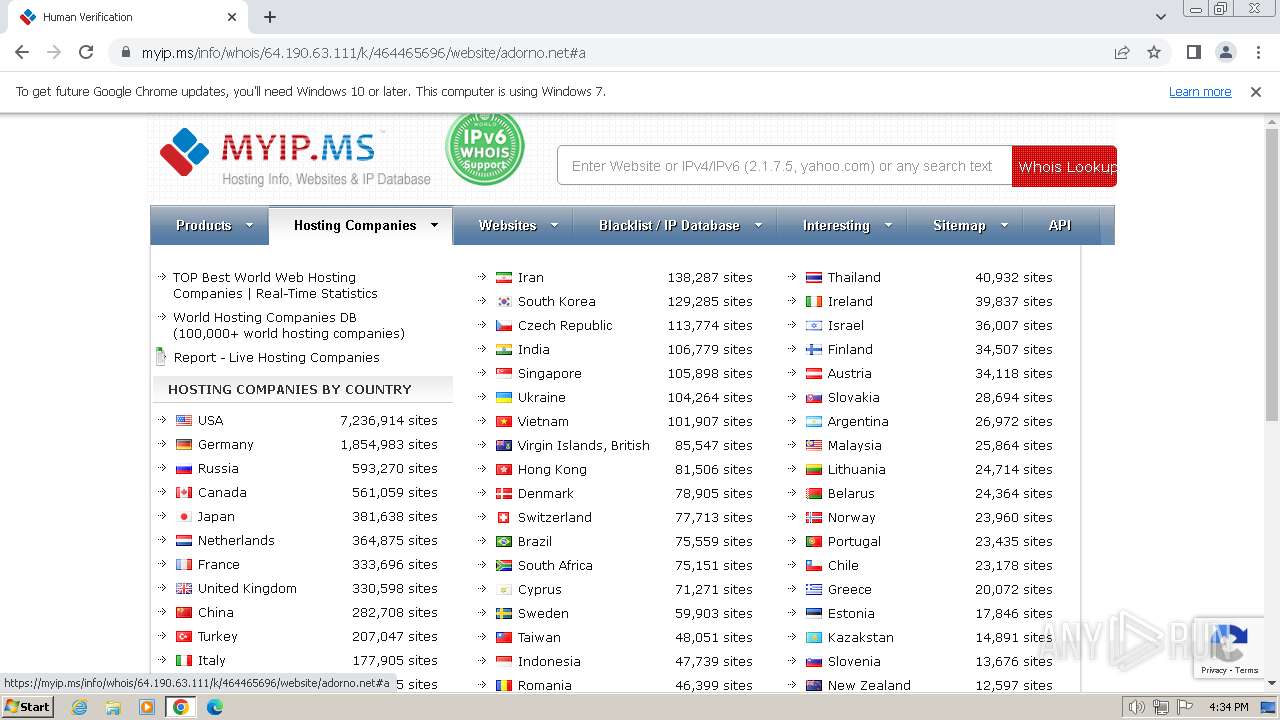Click the Norway flag icon

(x=814, y=518)
